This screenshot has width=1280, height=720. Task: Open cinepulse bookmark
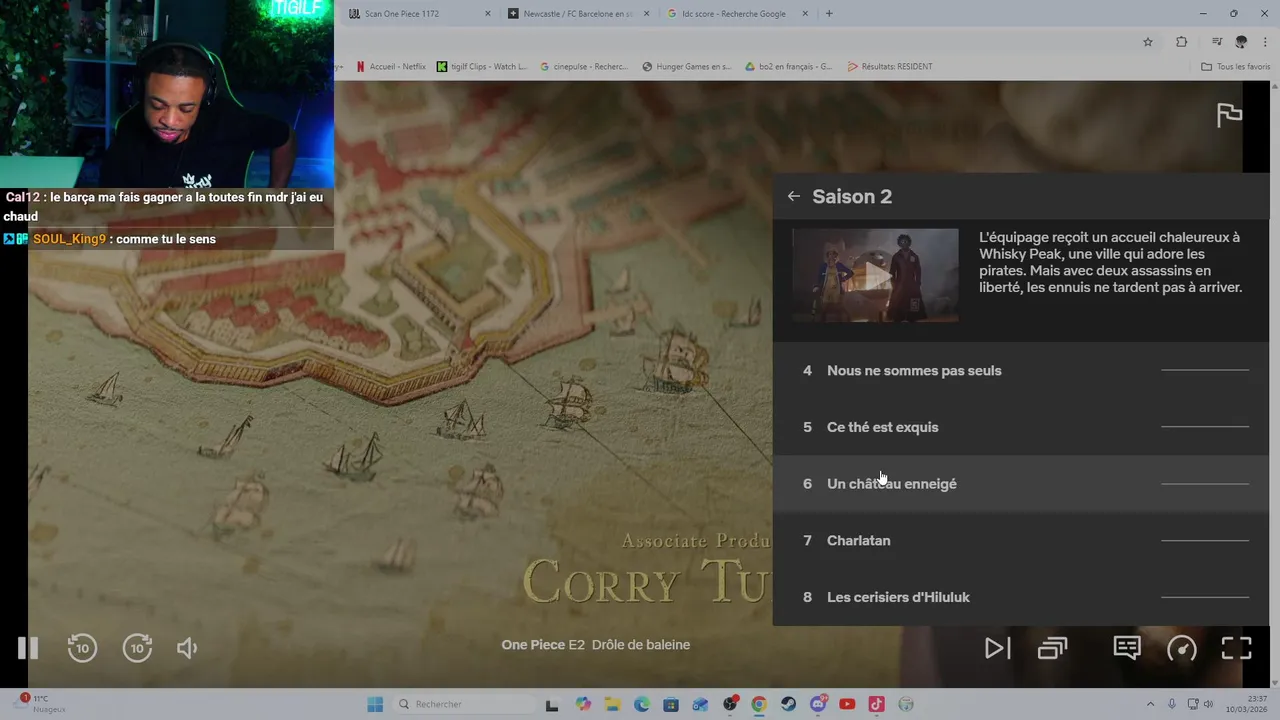584,67
